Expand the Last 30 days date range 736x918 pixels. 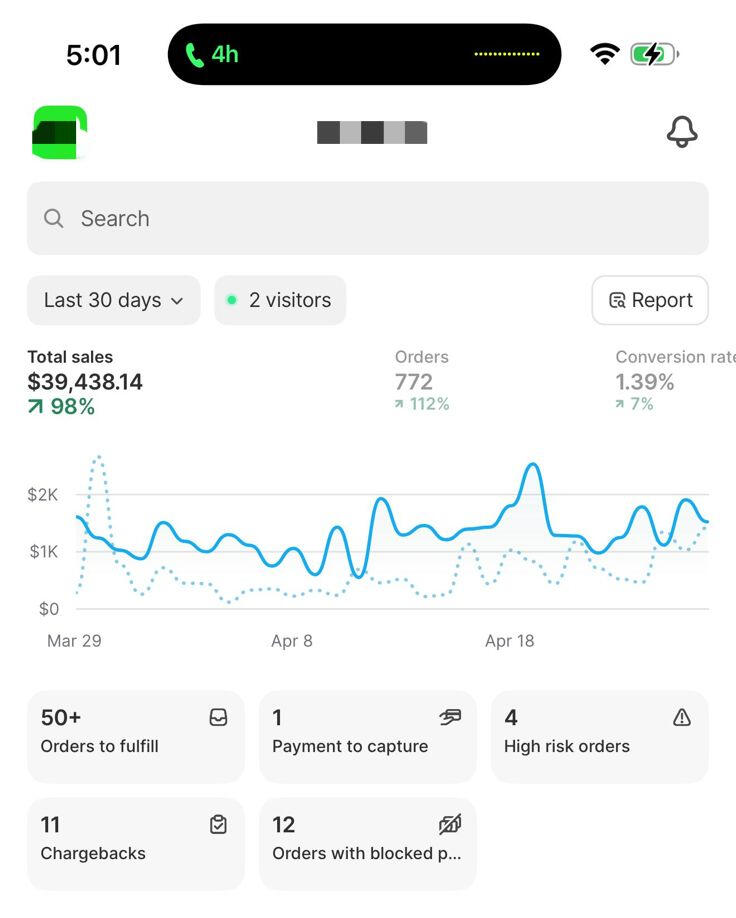point(113,300)
